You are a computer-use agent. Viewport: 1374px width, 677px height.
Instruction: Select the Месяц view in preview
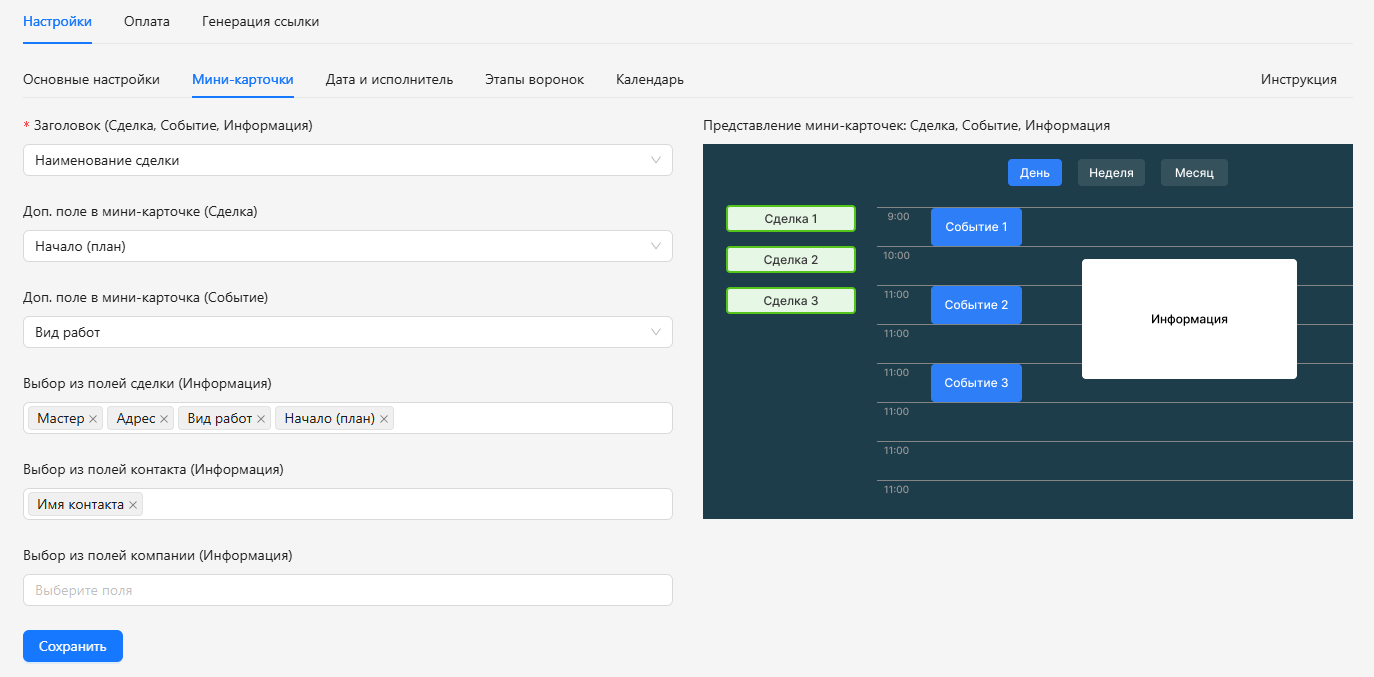(1194, 173)
